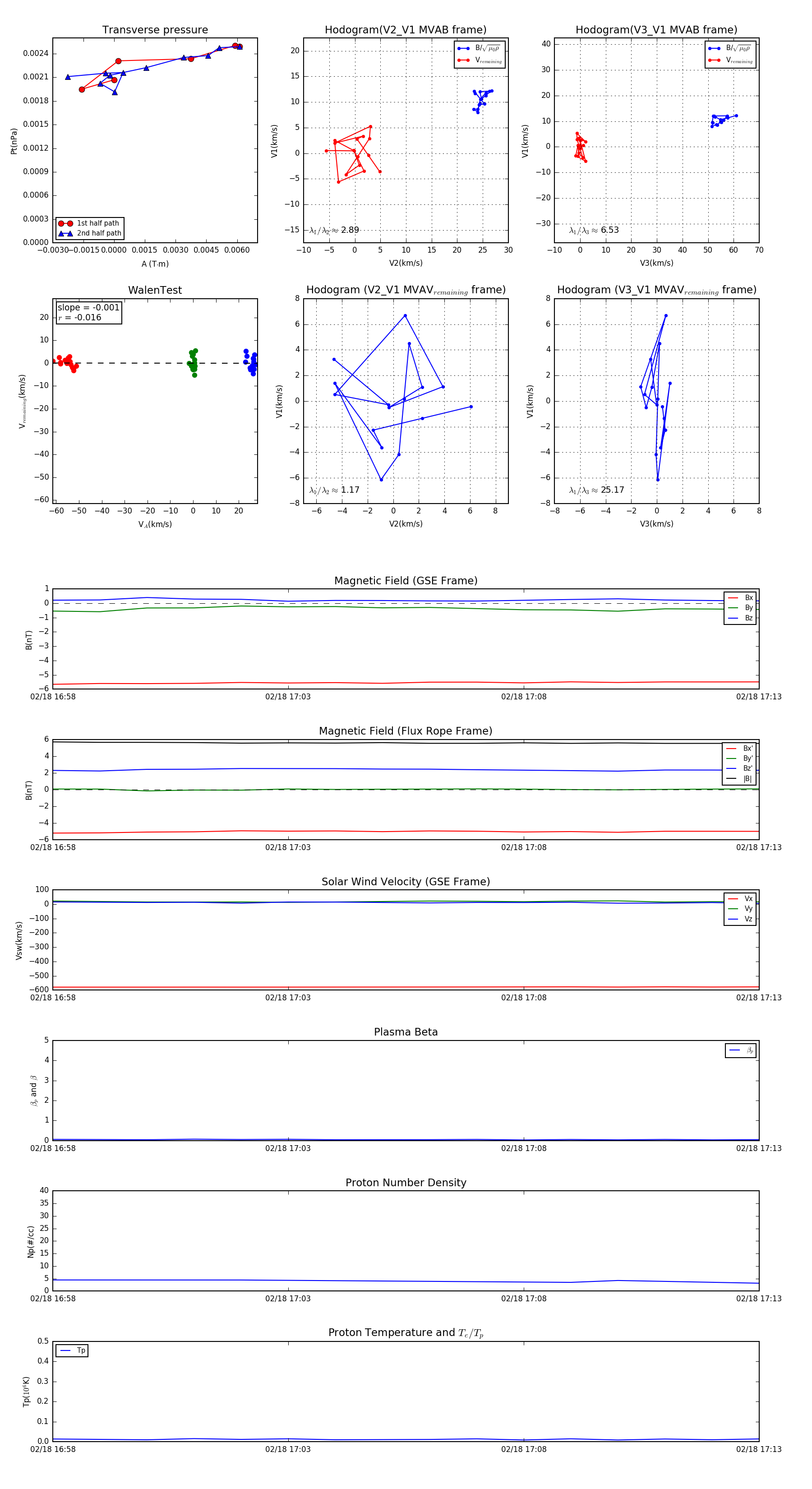Click the 'Np(#/cc)' y-axis label
Screen dimensions: 812x1489
(x=31, y=1242)
